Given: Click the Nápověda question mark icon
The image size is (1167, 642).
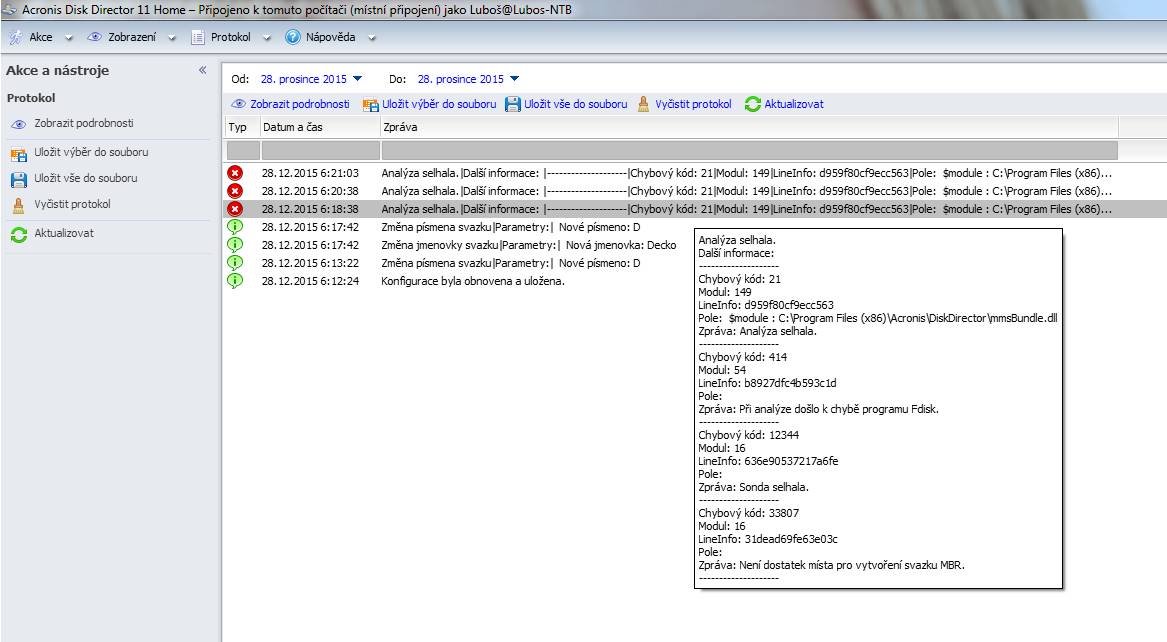Looking at the screenshot, I should 292,37.
